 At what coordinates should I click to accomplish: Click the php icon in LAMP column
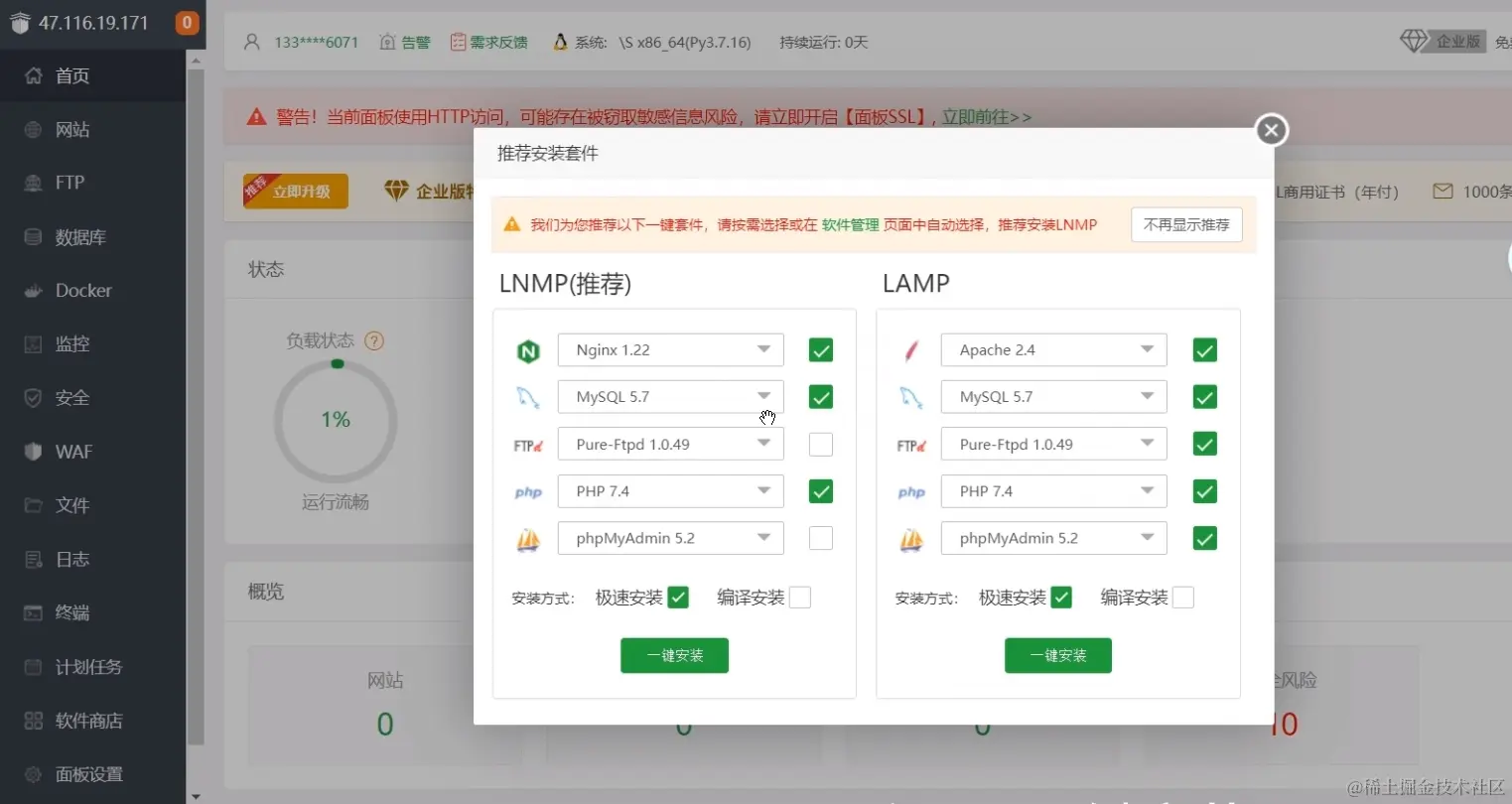911,492
